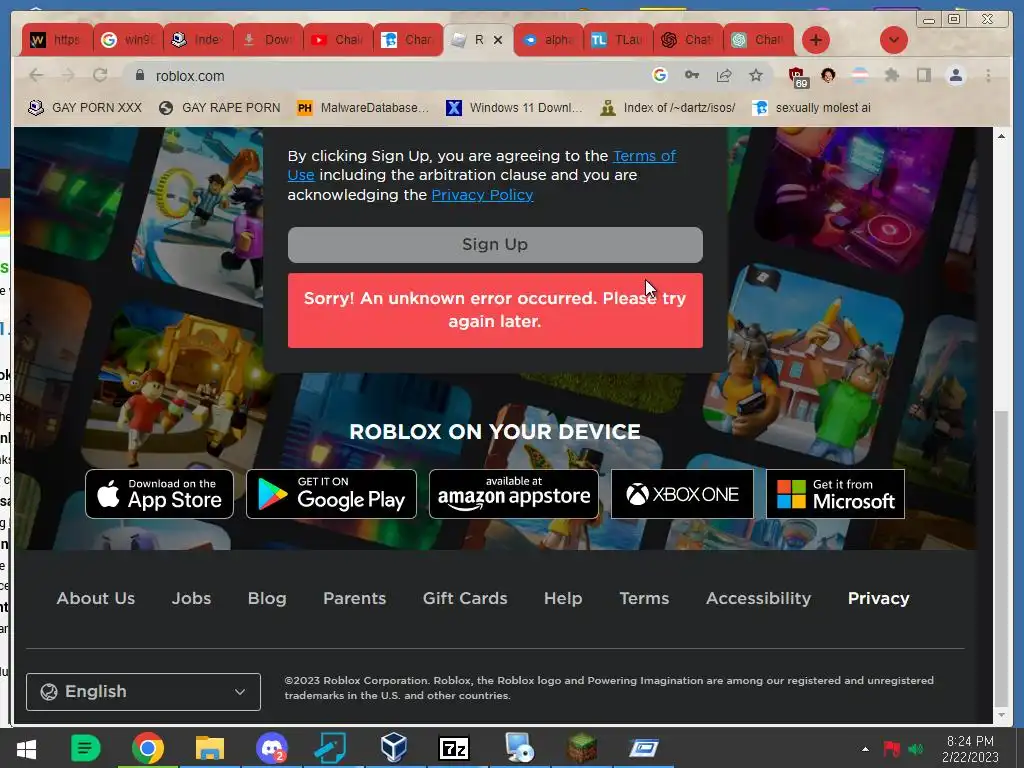The width and height of the screenshot is (1024, 768).
Task: Switch to the 'https' tab with W icon
Action: pyautogui.click(x=57, y=40)
